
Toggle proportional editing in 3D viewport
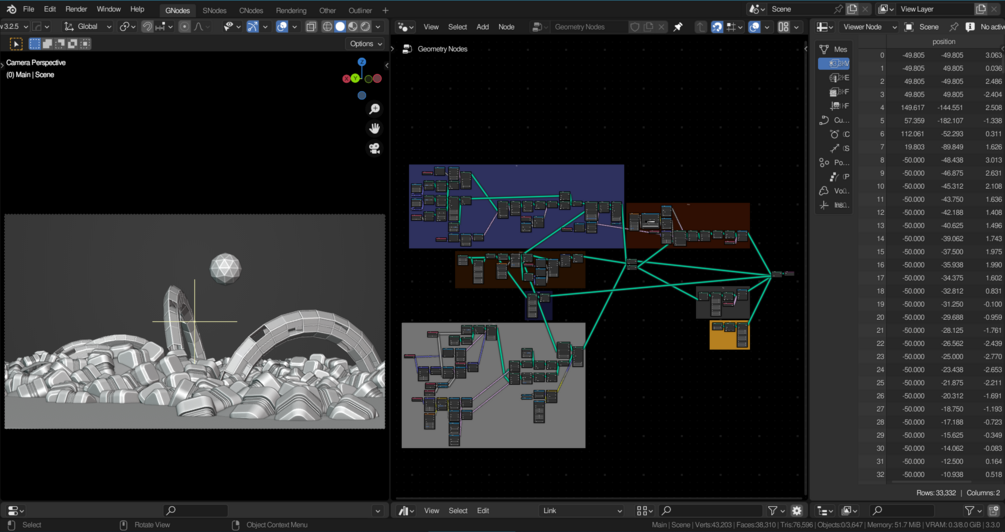click(185, 27)
